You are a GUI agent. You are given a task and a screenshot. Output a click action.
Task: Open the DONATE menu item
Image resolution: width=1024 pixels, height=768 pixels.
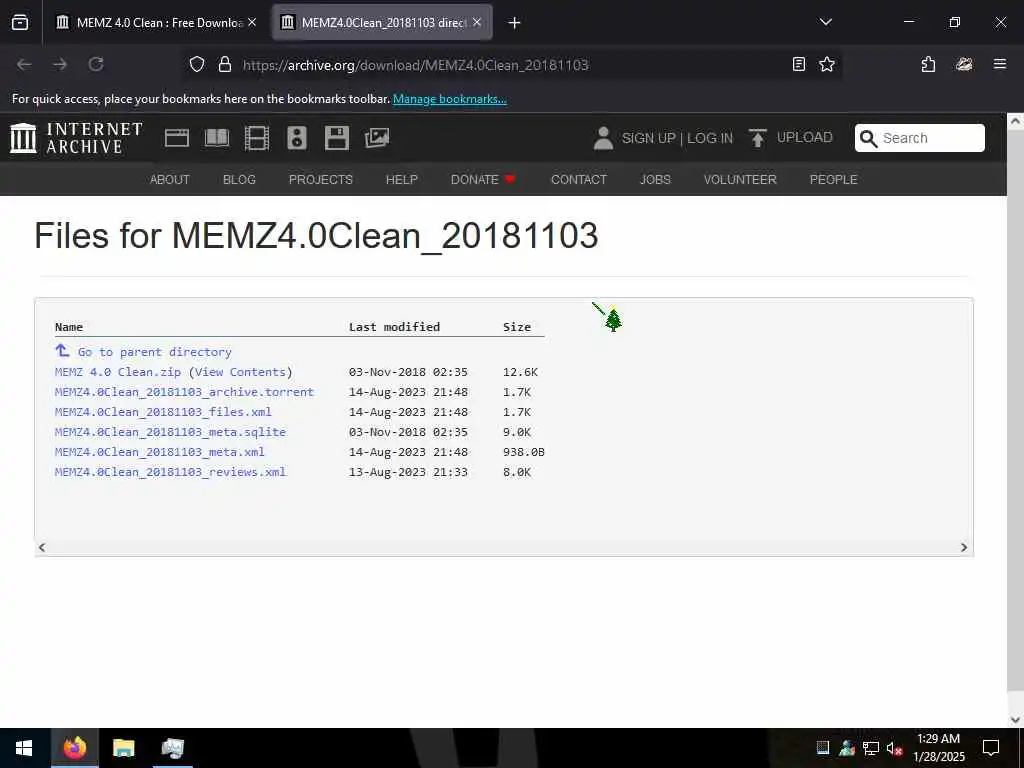[x=483, y=180]
